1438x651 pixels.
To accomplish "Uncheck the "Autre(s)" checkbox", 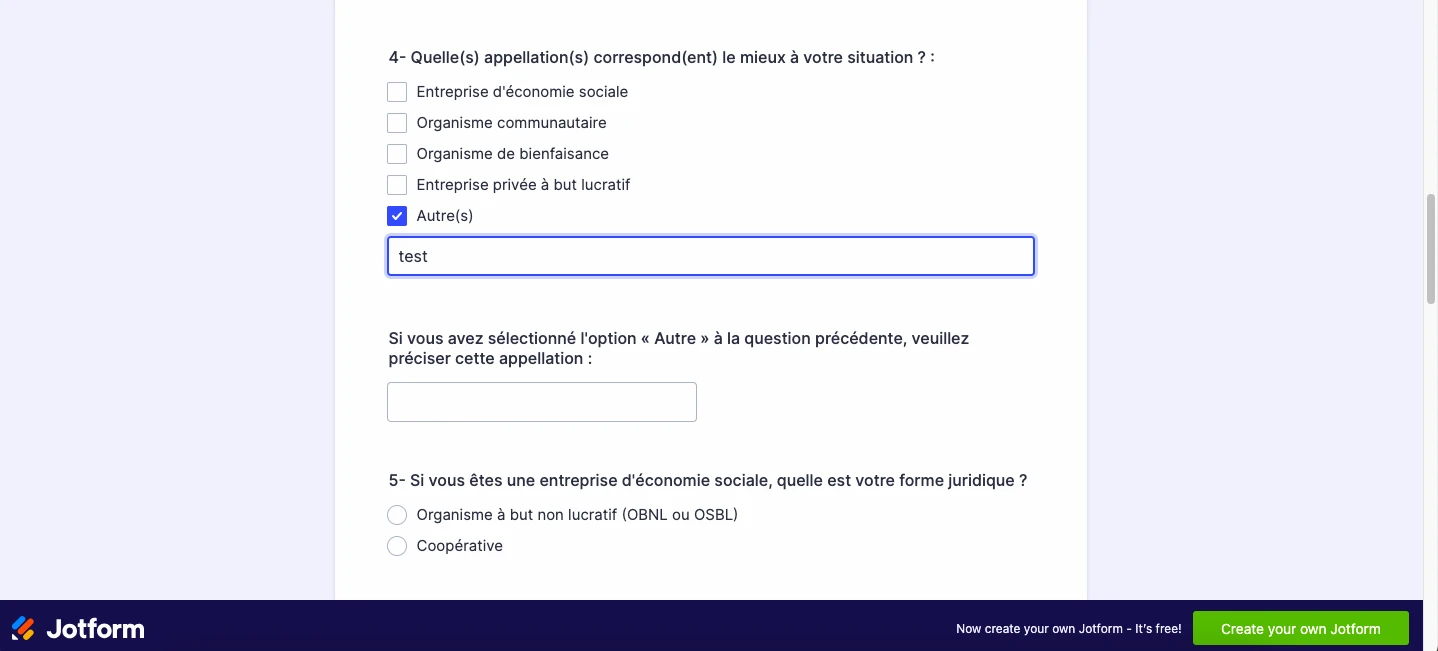I will tap(397, 215).
